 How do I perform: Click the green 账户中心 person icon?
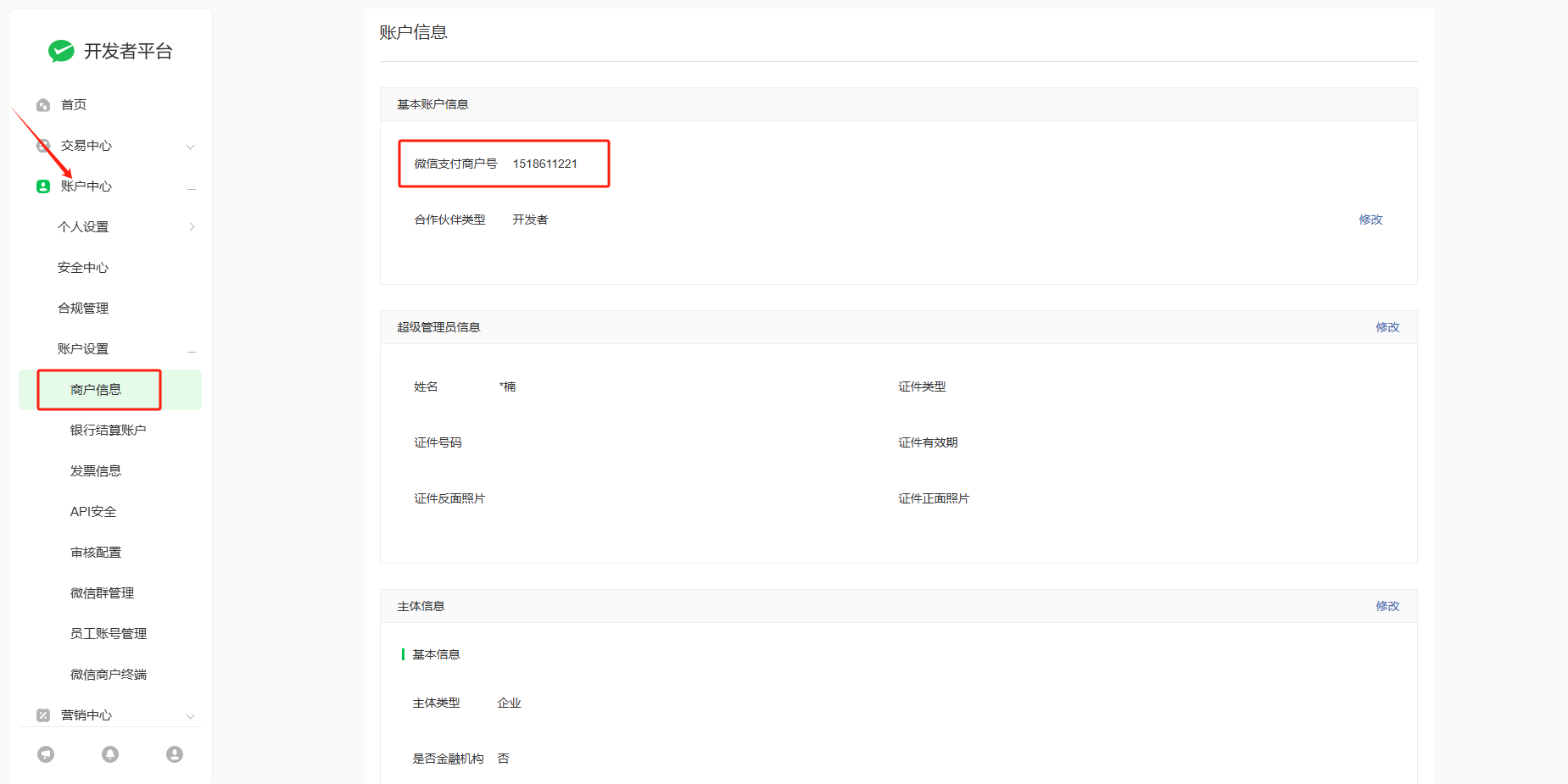43,186
